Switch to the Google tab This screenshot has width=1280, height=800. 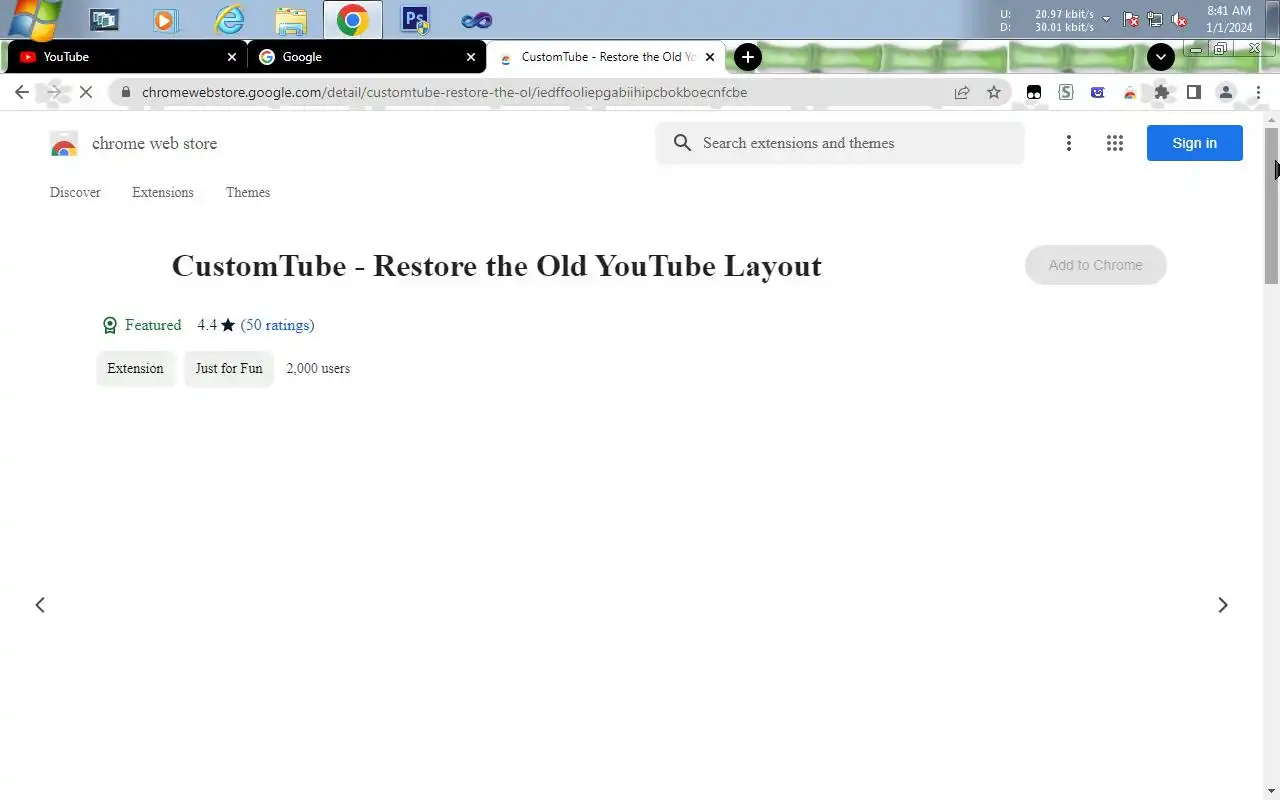tap(365, 57)
